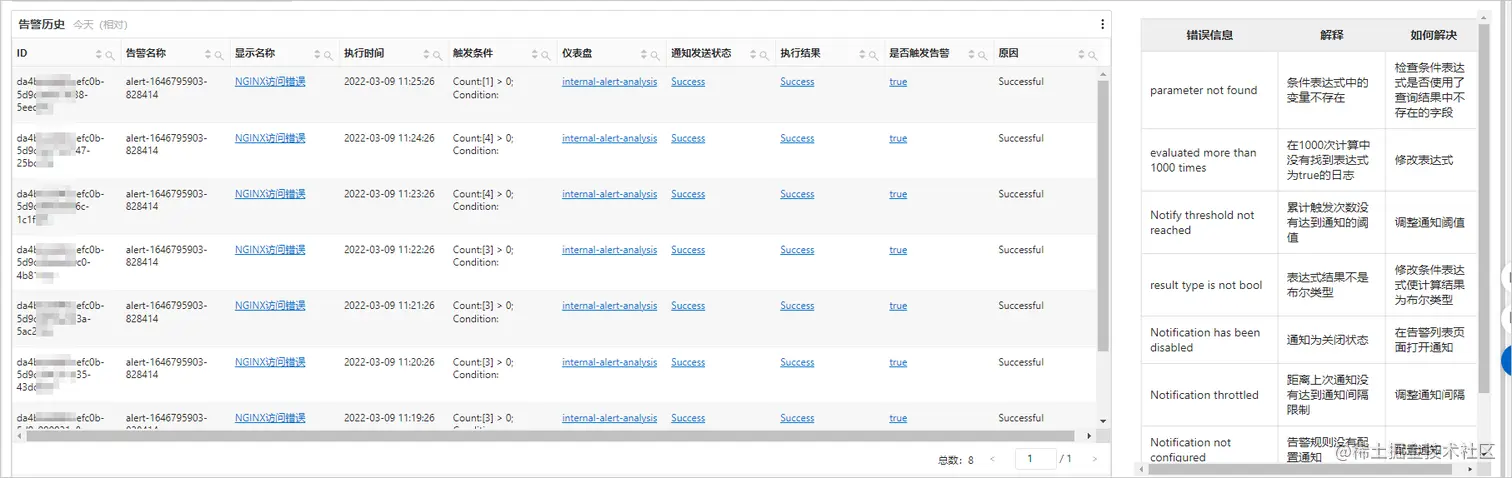This screenshot has width=1512, height=478.
Task: Open search filter for 告警名称 column
Action: [219, 55]
